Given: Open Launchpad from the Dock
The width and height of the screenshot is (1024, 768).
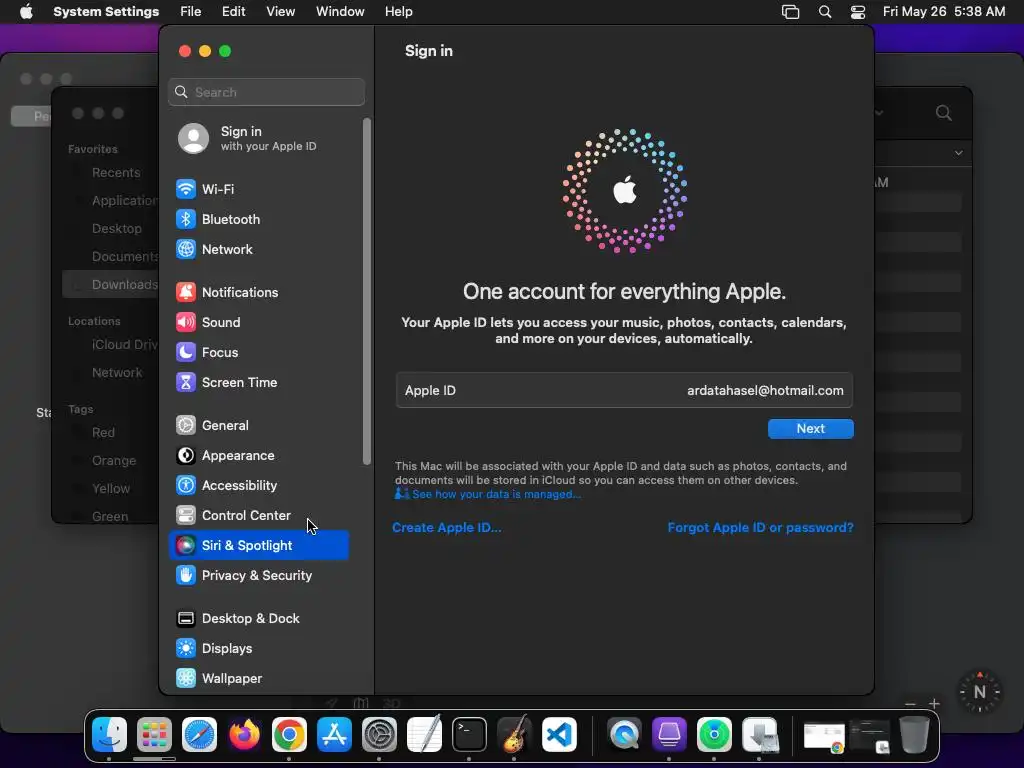Looking at the screenshot, I should (x=154, y=735).
